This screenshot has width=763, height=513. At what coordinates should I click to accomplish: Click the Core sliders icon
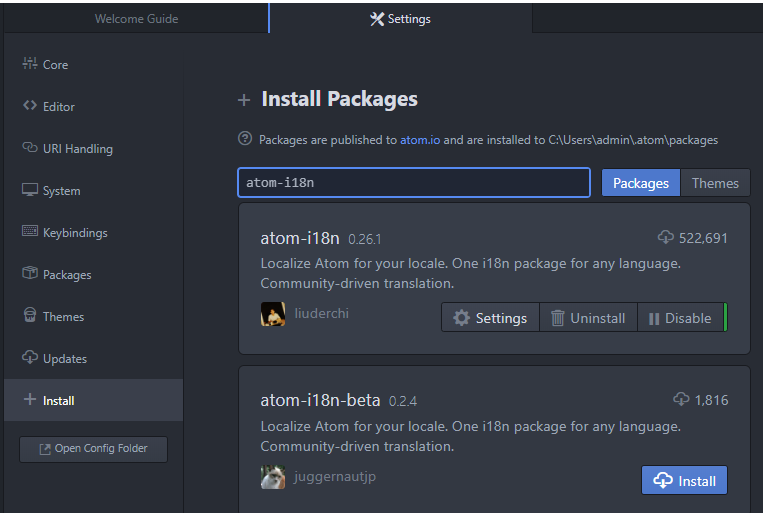pos(30,63)
